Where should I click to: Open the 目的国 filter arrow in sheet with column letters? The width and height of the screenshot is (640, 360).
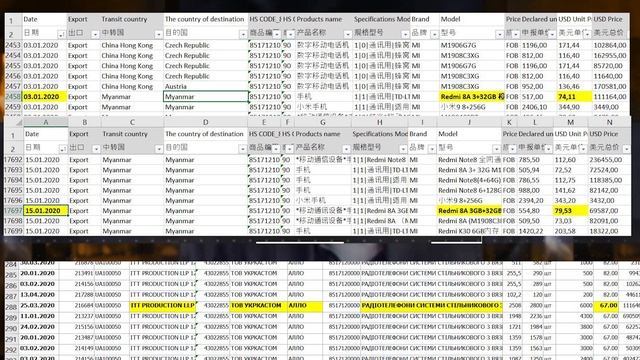click(x=242, y=149)
